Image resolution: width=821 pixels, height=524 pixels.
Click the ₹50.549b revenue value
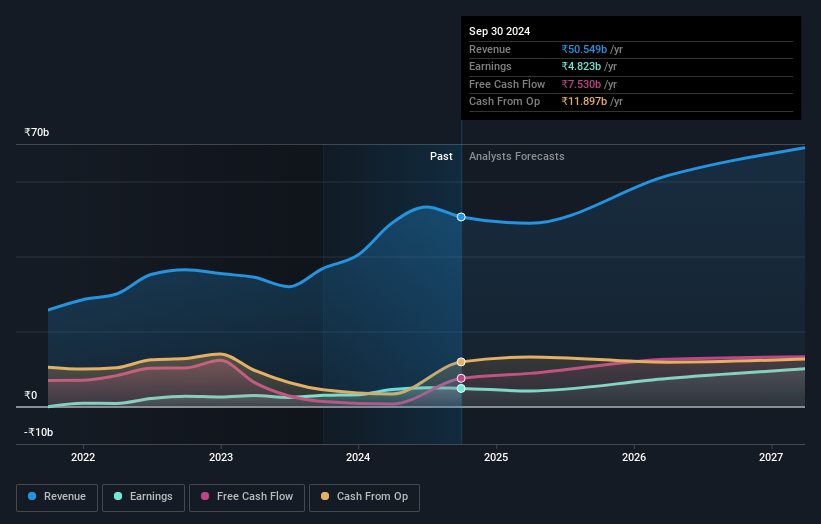[x=584, y=49]
